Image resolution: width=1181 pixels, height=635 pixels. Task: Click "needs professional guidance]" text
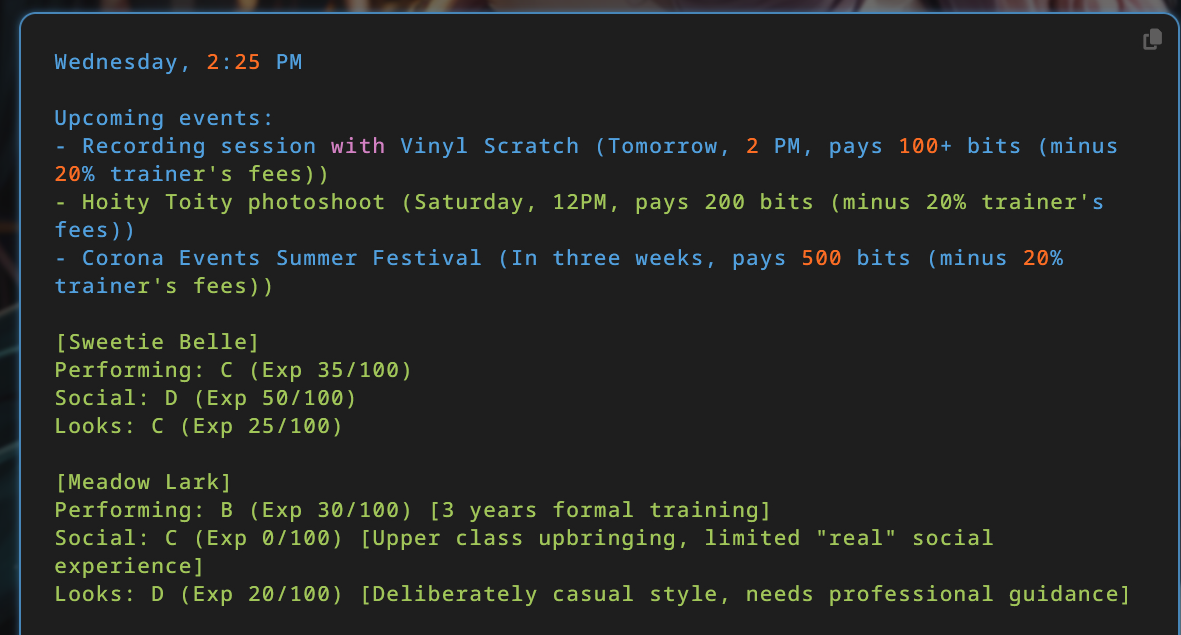(x=938, y=594)
